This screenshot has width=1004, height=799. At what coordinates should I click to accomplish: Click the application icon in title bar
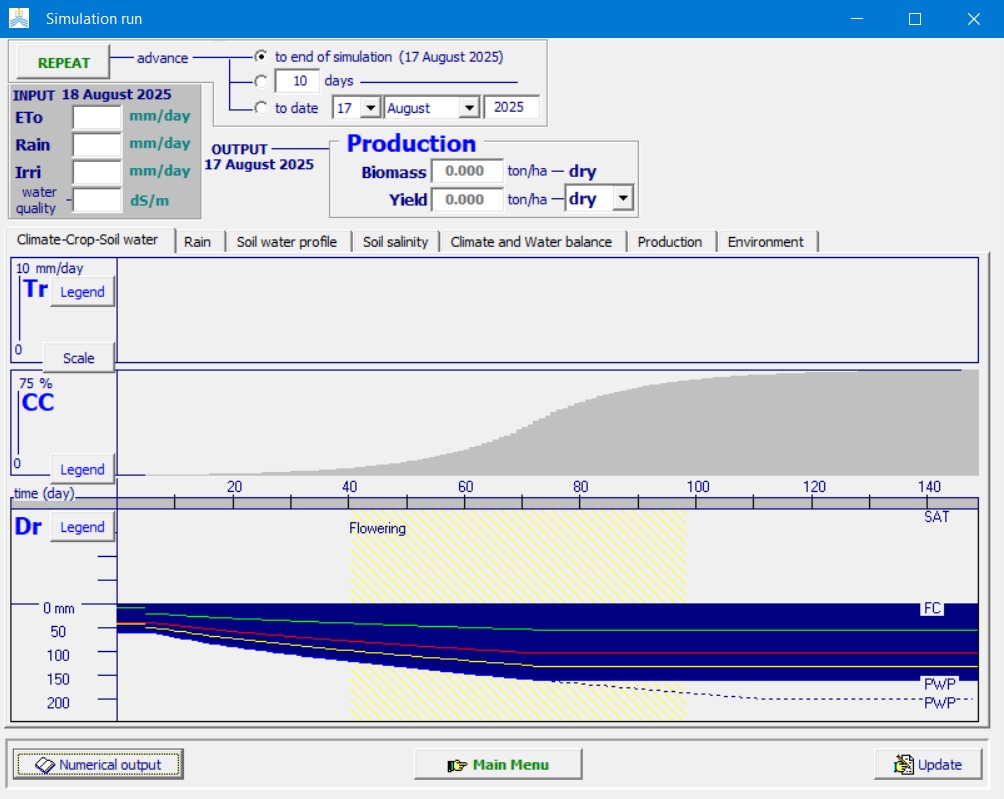pos(19,18)
